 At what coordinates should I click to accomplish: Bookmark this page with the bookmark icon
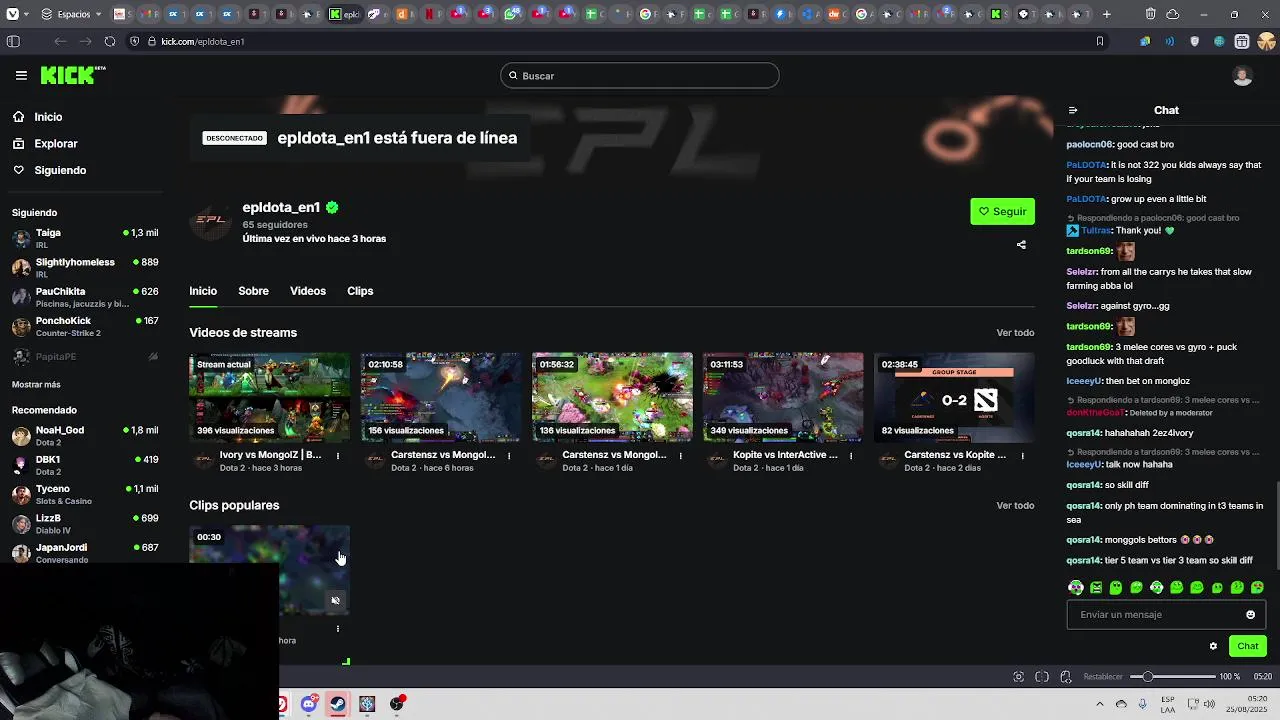pyautogui.click(x=1100, y=41)
